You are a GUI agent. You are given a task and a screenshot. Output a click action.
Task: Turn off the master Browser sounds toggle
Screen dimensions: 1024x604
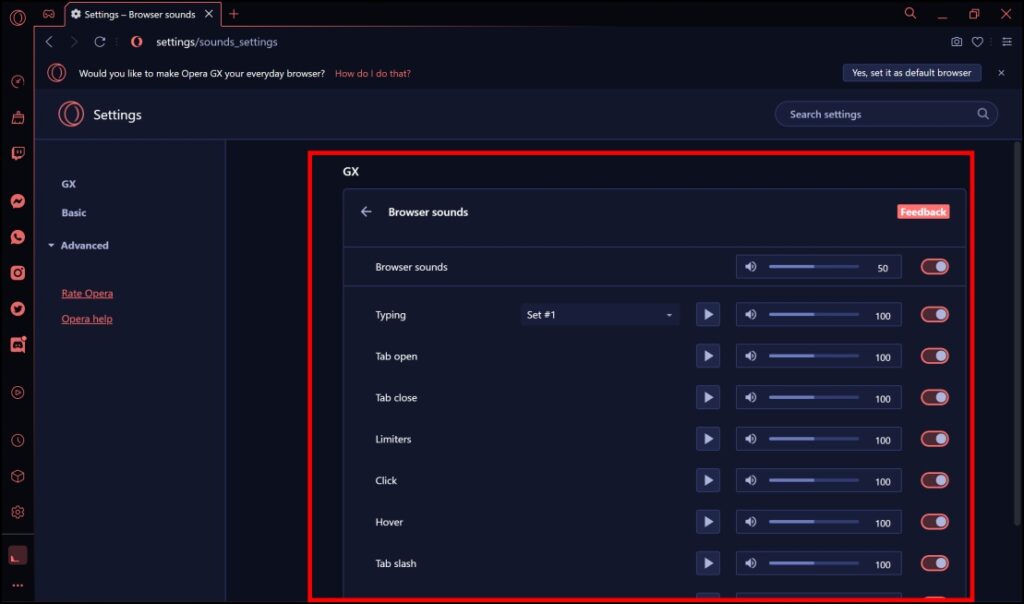tap(935, 267)
